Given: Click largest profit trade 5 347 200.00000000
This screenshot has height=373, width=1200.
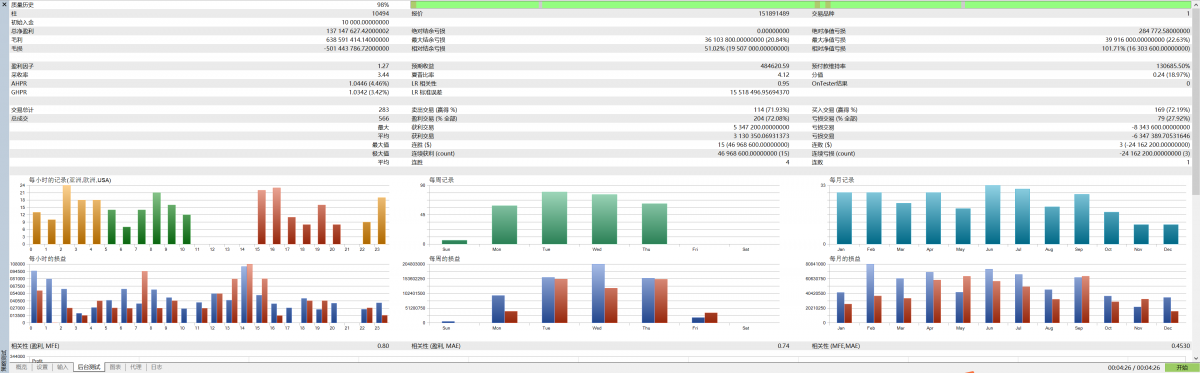Looking at the screenshot, I should click(762, 126).
